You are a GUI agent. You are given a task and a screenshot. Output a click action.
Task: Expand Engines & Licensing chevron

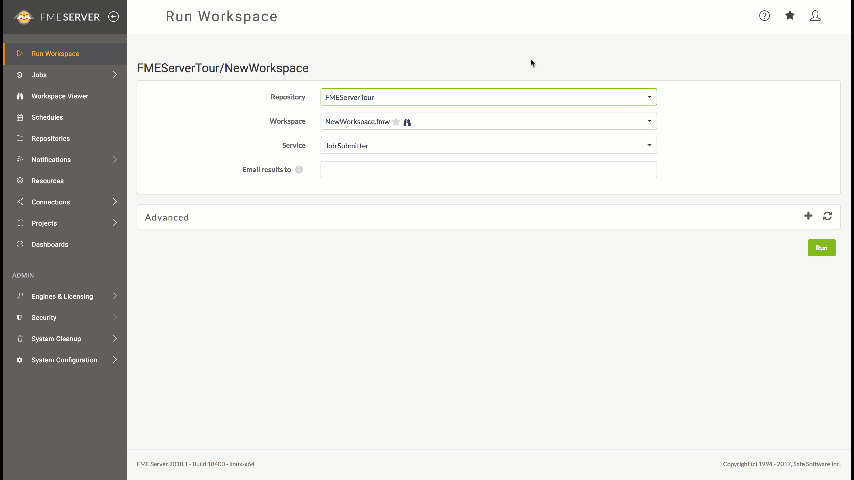[x=115, y=296]
